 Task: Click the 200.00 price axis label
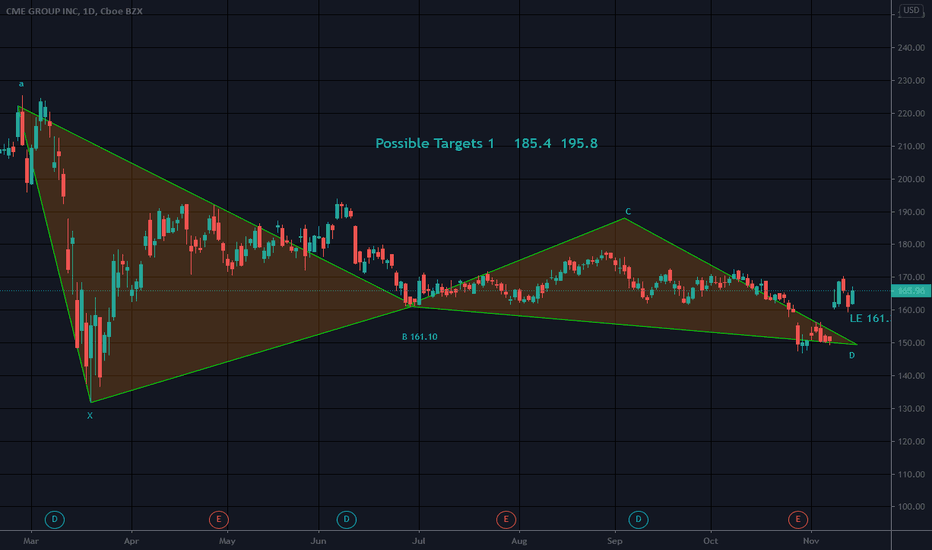pos(911,179)
